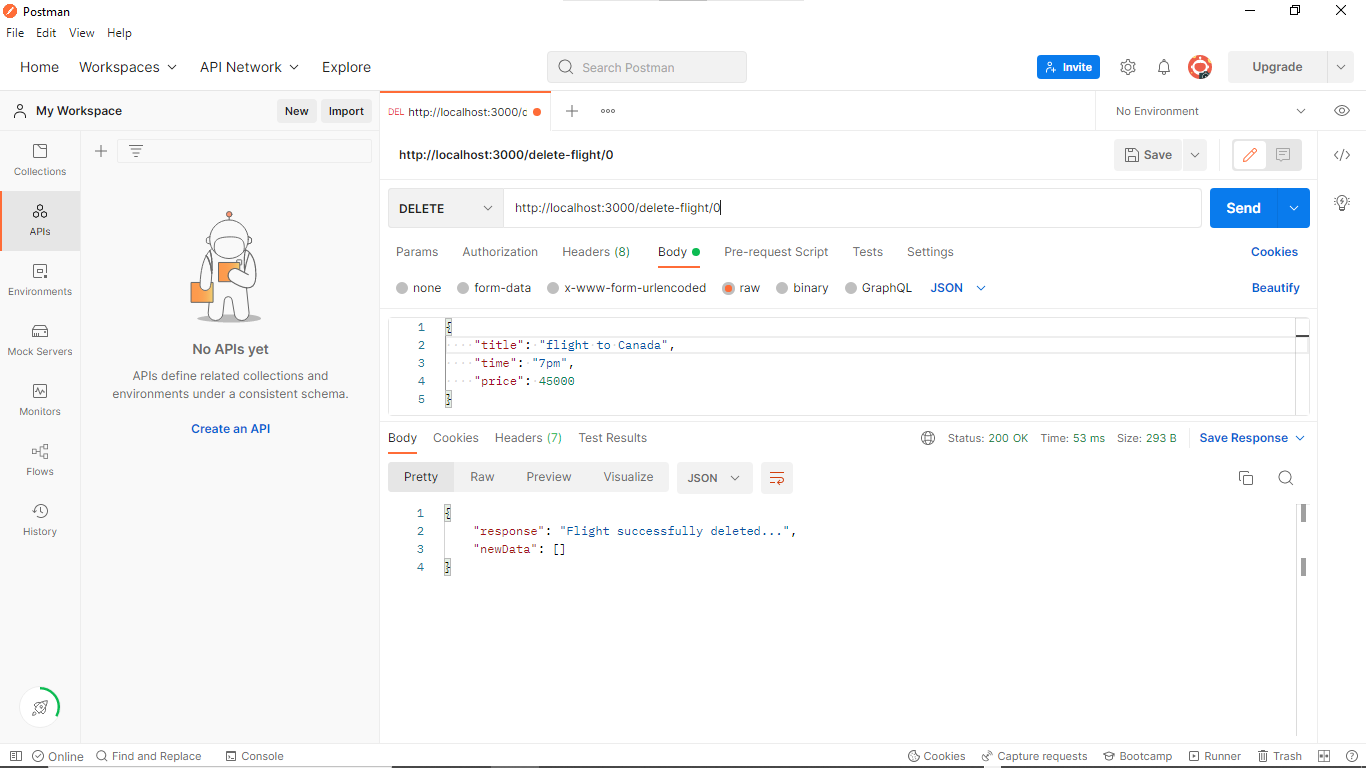This screenshot has height=768, width=1366.
Task: Open the DELETE method dropdown
Action: click(446, 208)
